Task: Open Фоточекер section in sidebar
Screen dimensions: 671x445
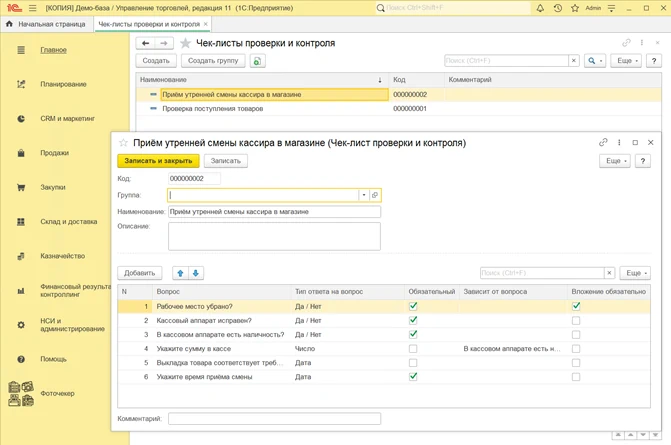Action: pyautogui.click(x=57, y=393)
